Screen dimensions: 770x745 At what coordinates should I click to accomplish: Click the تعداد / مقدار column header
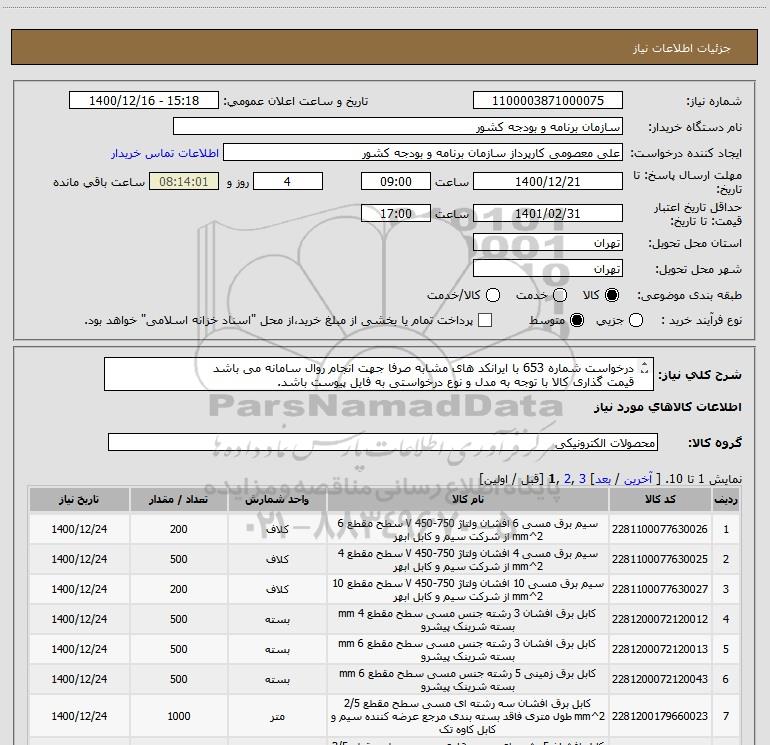coord(178,499)
